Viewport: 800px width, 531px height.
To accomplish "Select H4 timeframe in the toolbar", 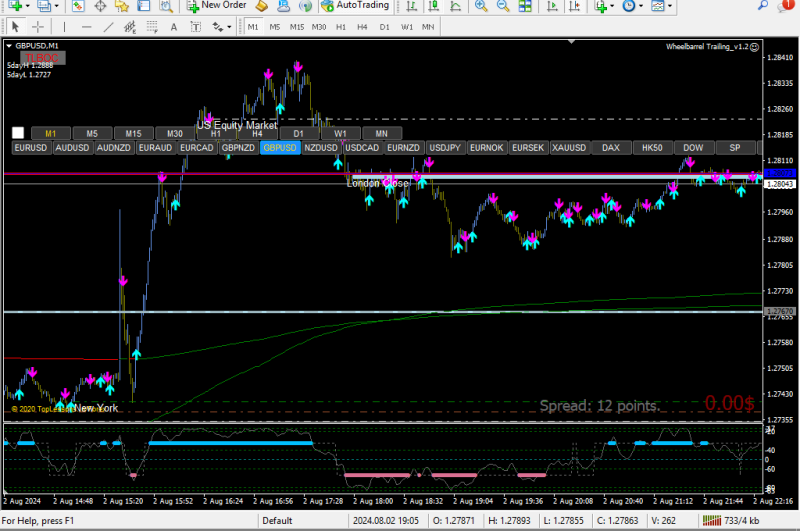I will (362, 27).
